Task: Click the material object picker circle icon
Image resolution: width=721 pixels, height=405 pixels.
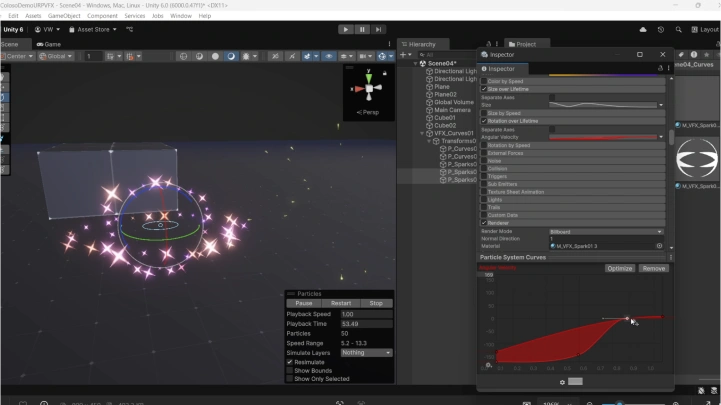Action: click(x=659, y=246)
